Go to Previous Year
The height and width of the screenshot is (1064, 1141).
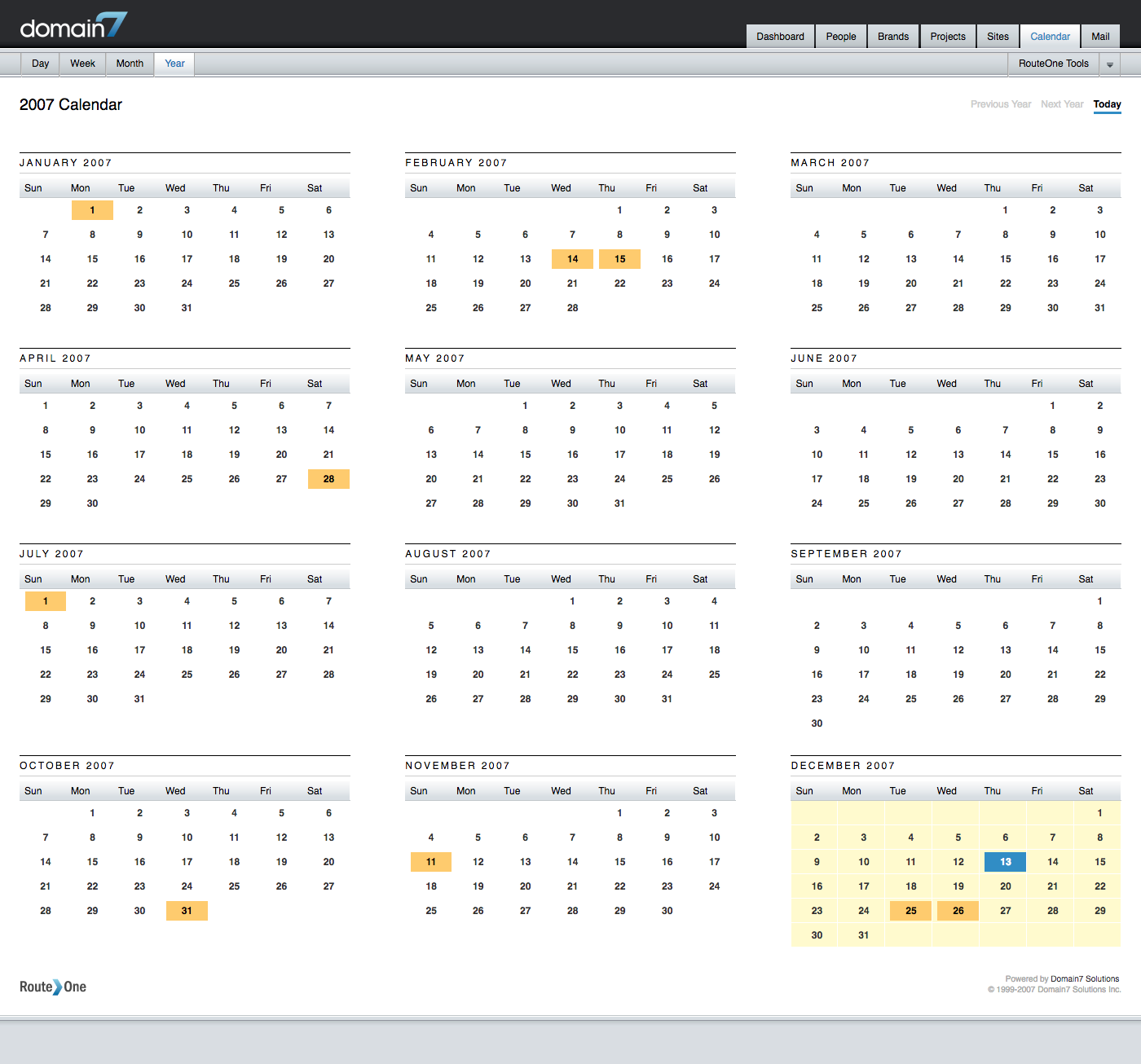1000,104
